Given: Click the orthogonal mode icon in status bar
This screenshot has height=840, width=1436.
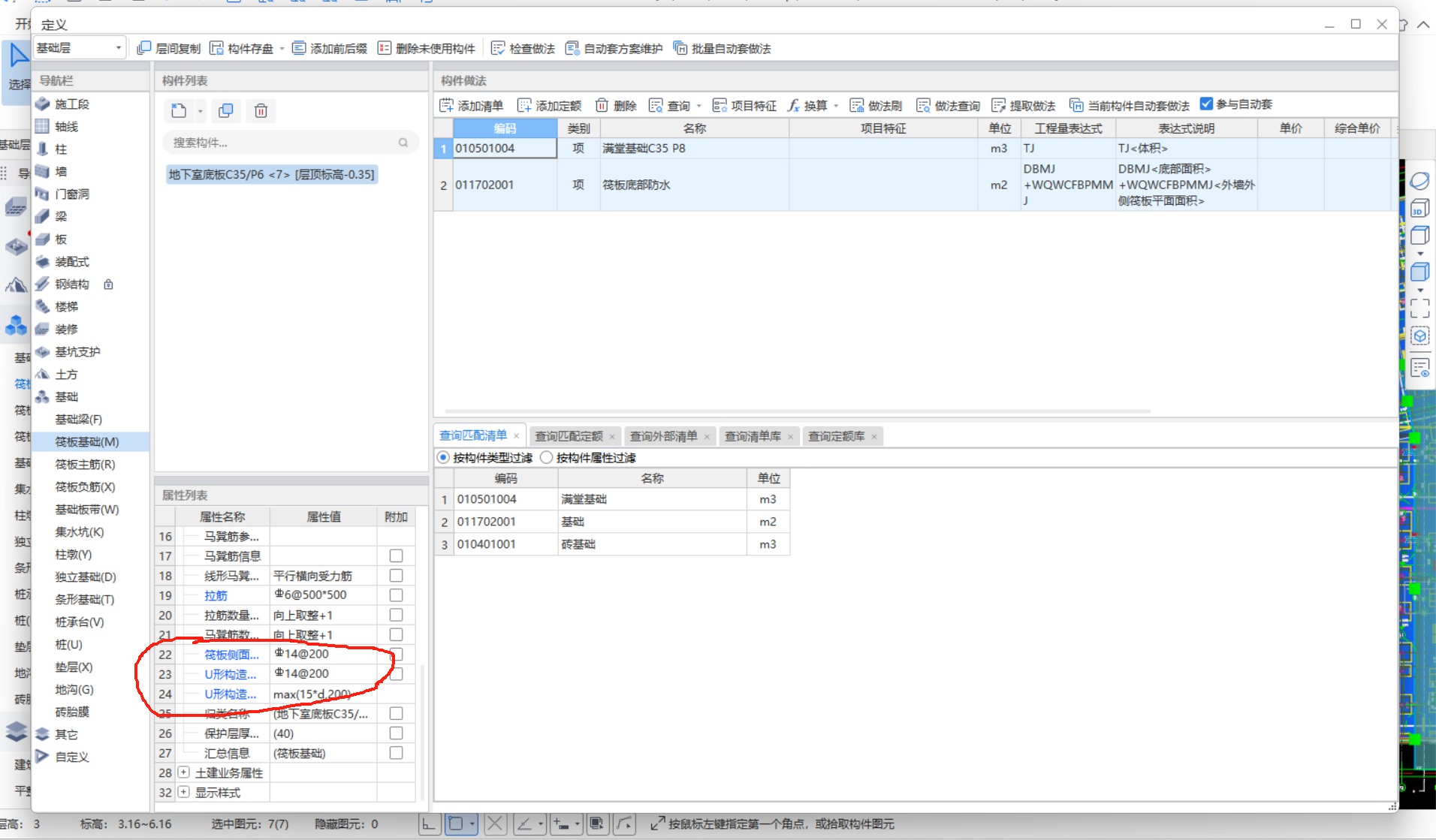Looking at the screenshot, I should 428,823.
